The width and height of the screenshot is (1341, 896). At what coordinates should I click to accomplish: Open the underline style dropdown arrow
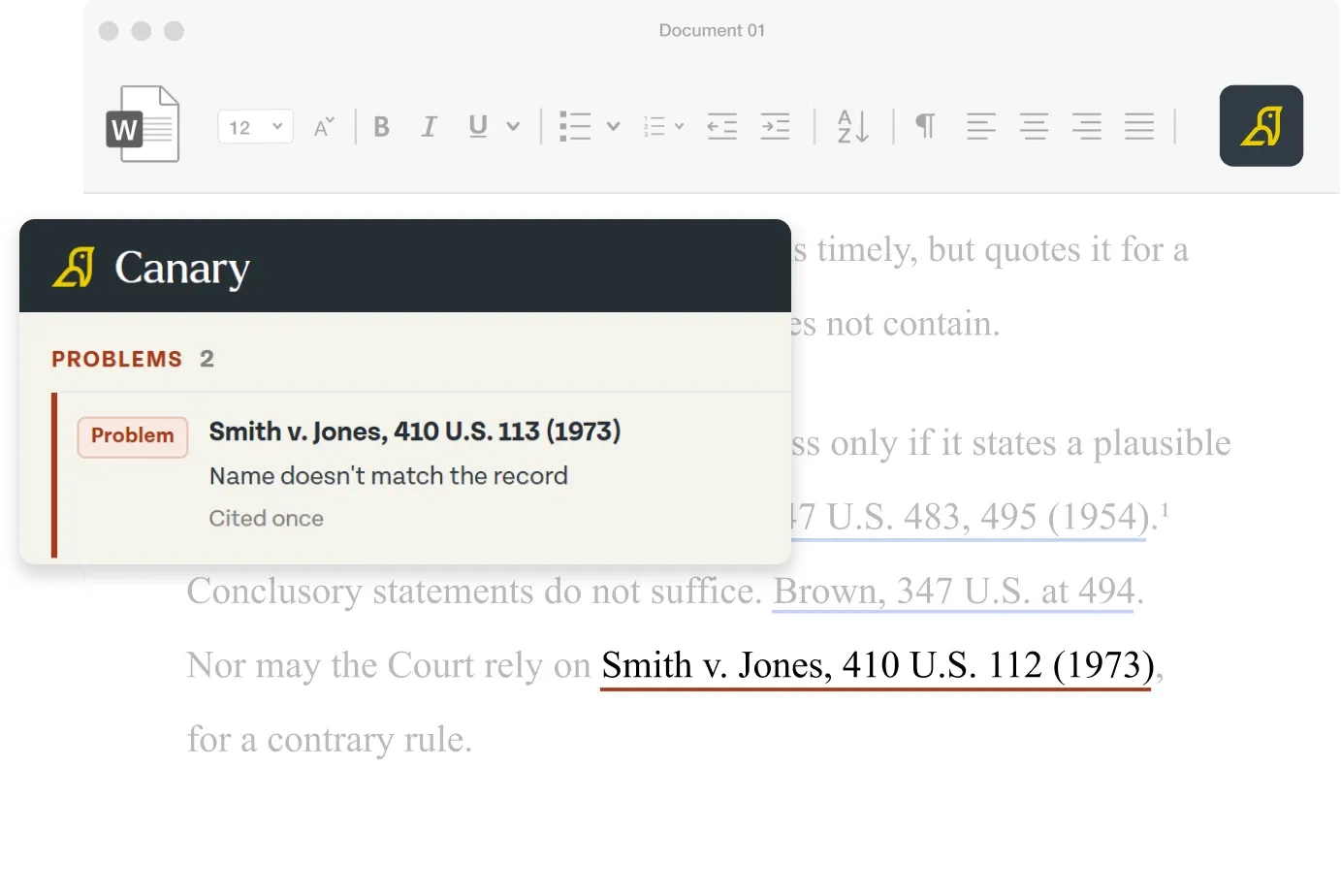513,126
